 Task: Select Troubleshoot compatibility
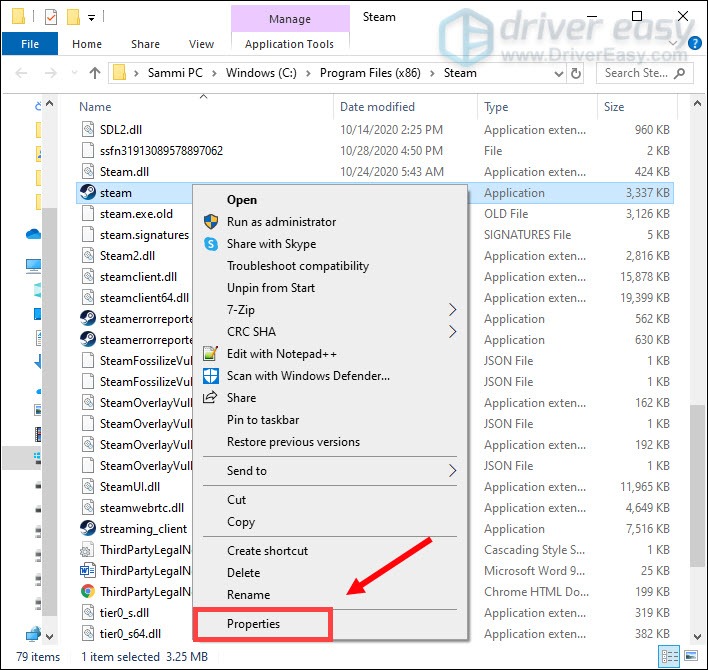tap(298, 266)
